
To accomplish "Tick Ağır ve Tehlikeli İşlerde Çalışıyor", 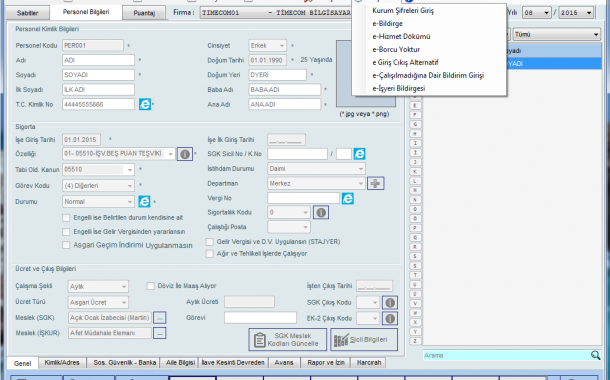I will point(210,254).
